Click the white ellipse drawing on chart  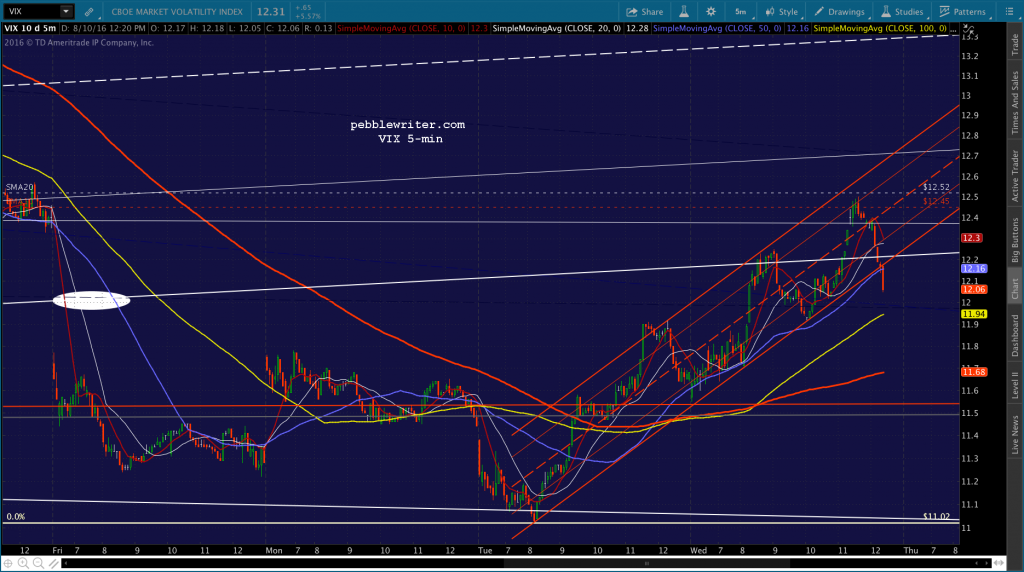[91, 300]
